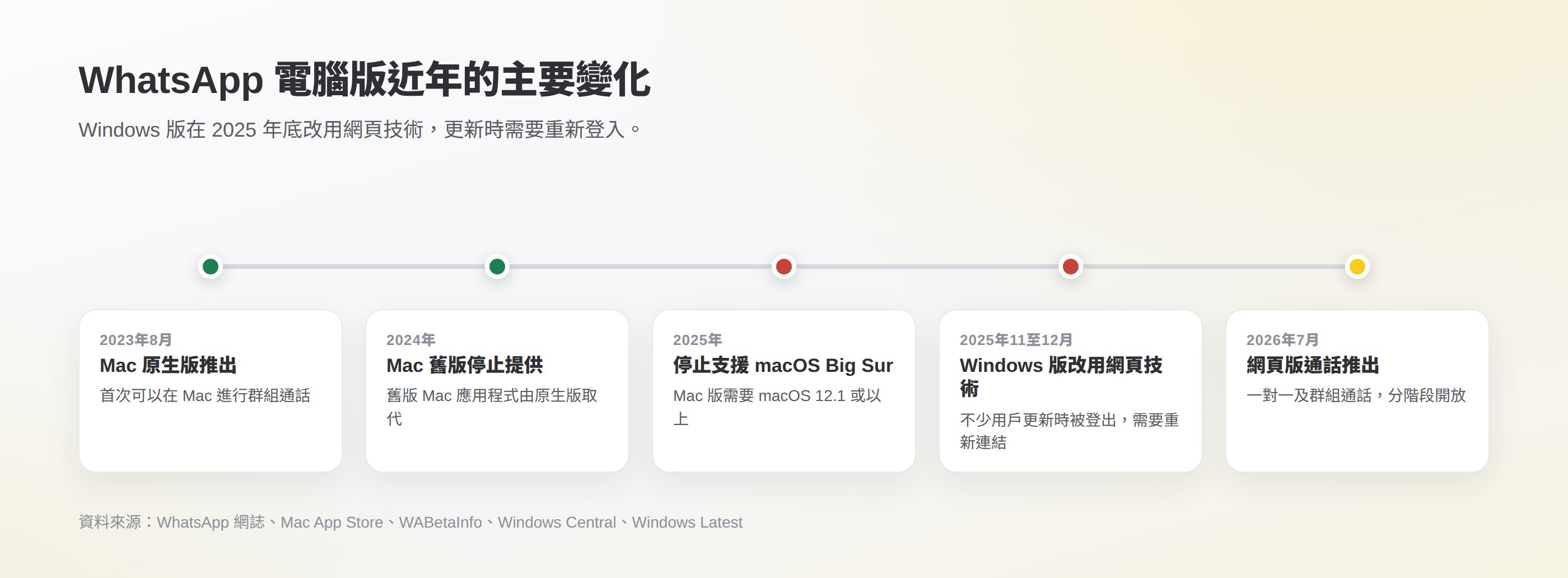The width and height of the screenshot is (1568, 578).
Task: Click the red dot above 2025年11至12月 card
Action: click(1071, 266)
